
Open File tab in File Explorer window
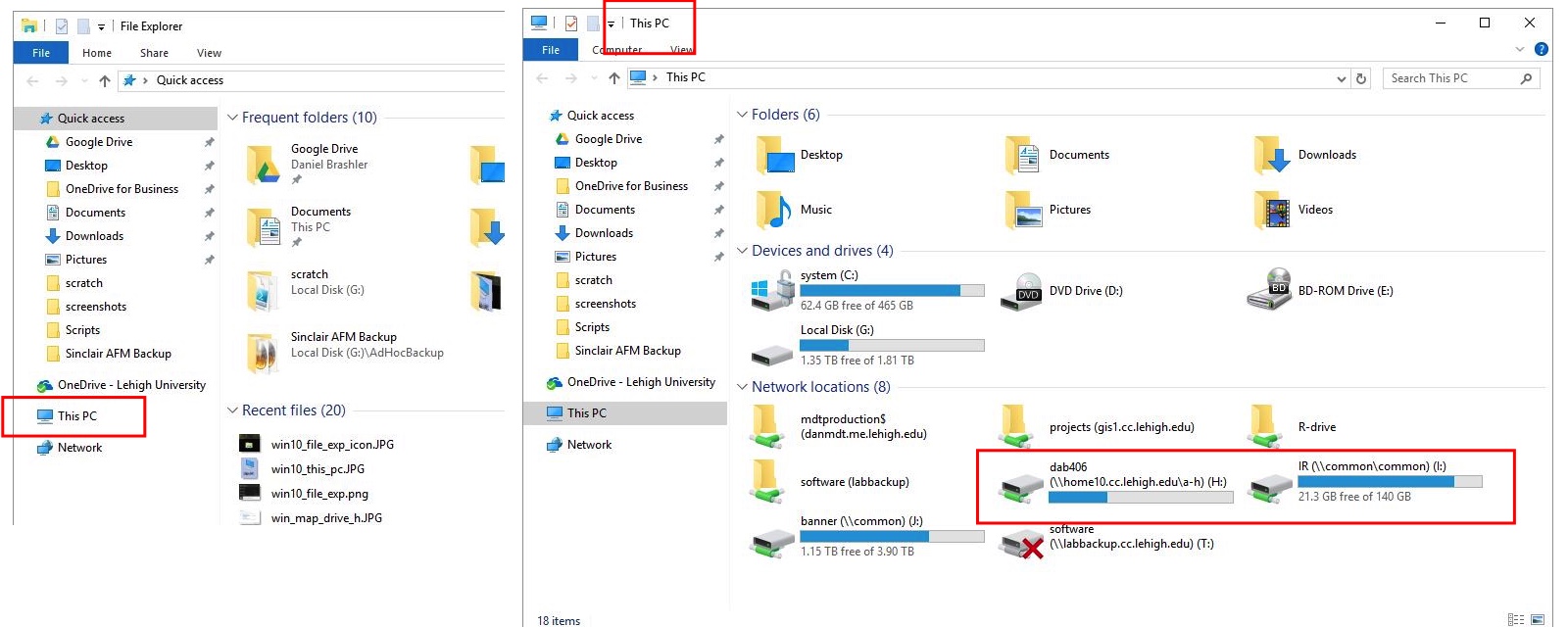point(41,53)
